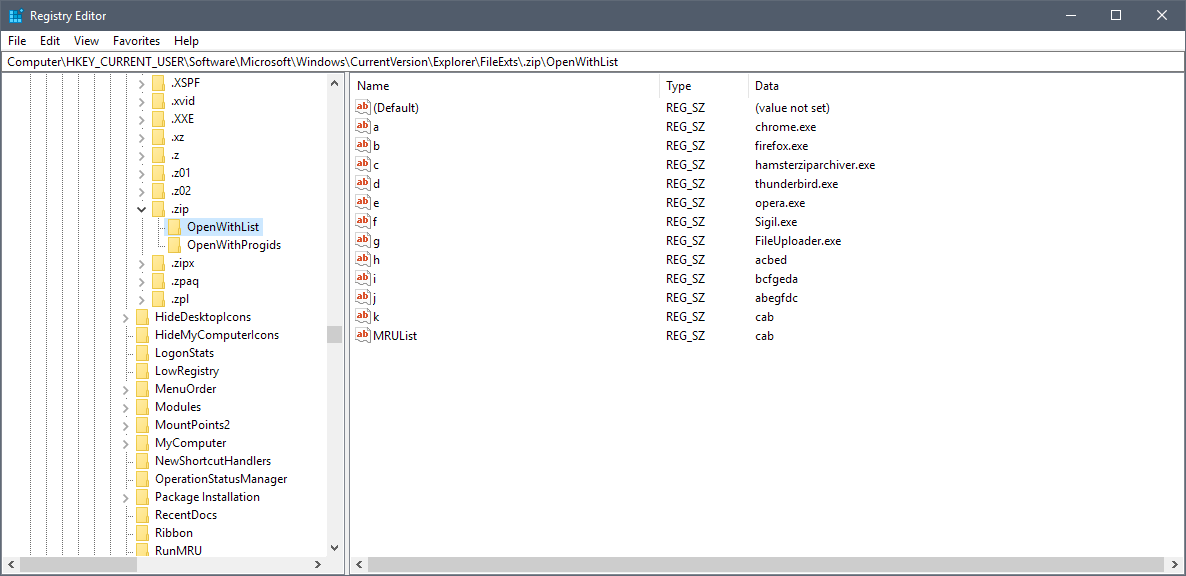Click the folder icon of RecentDocs key

tap(142, 515)
